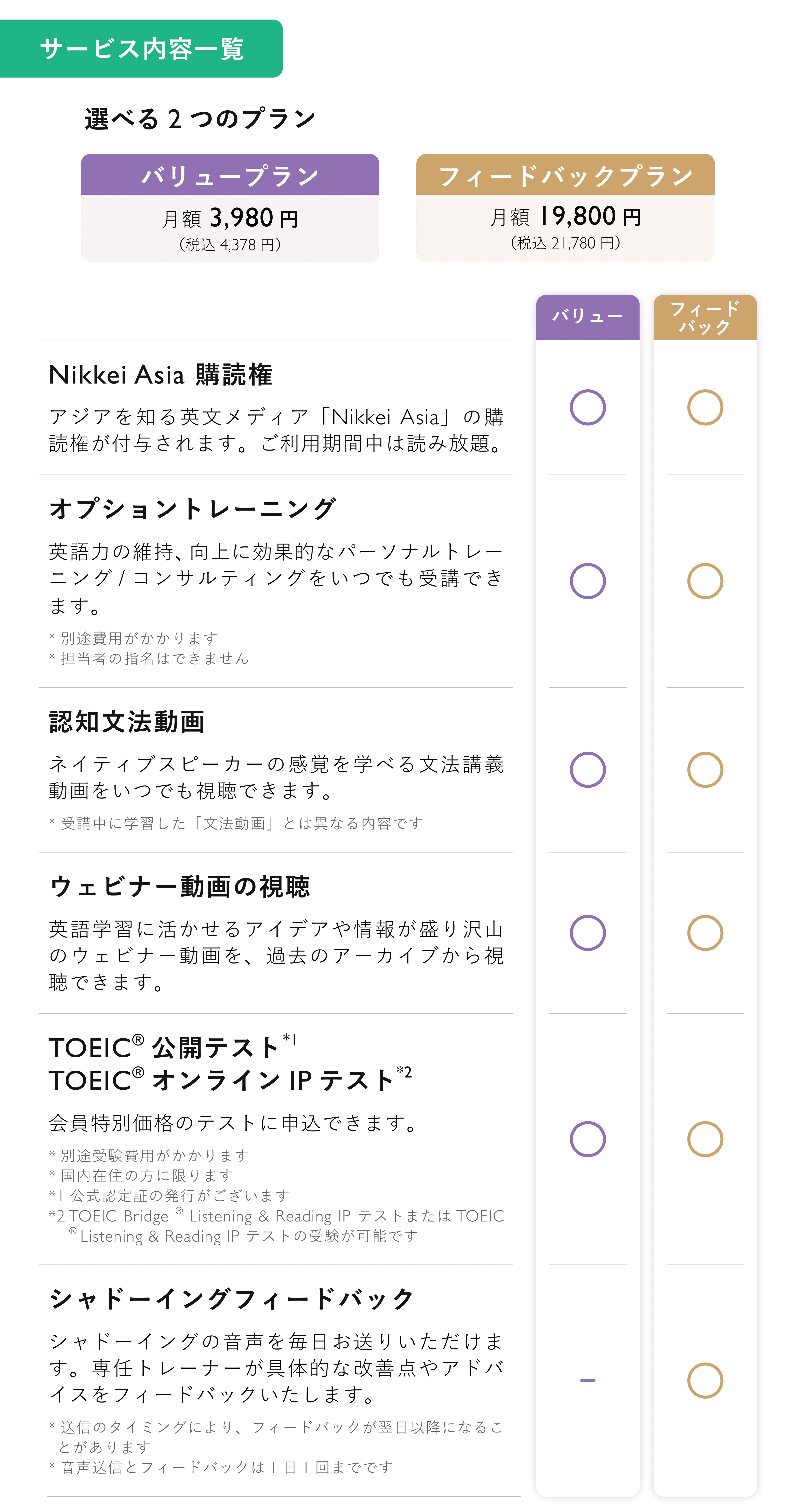Click the gold circle for シャドーイングフィードバック
This screenshot has height=1512, width=796.
[x=705, y=1380]
